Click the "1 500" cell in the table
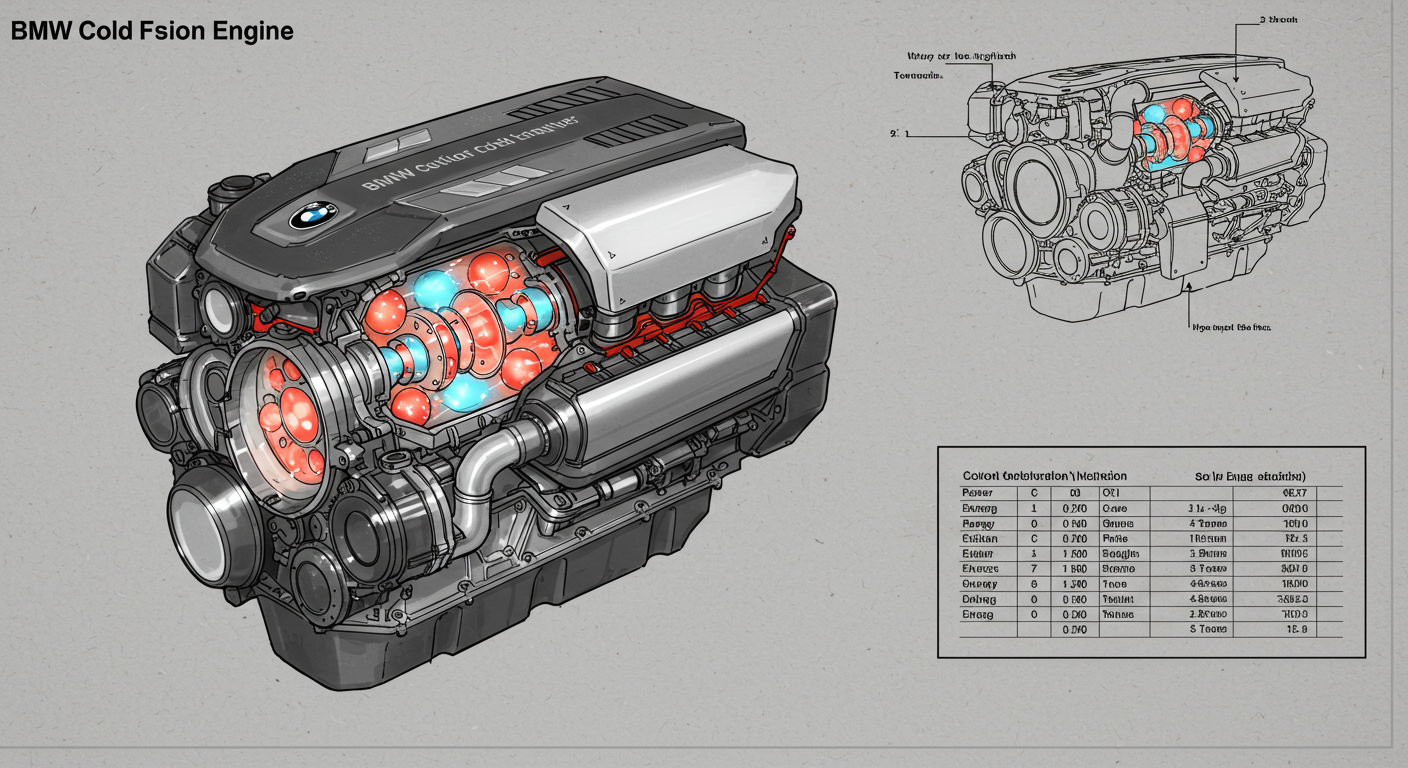 tap(1074, 552)
